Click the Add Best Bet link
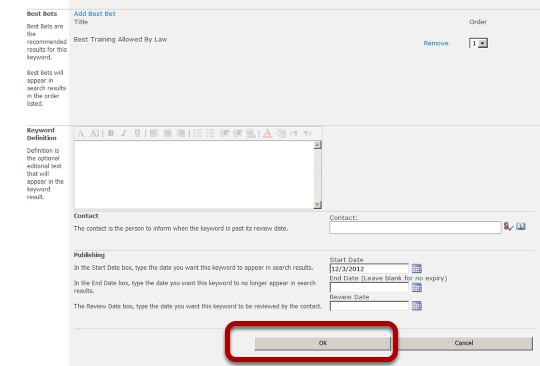The width and height of the screenshot is (540, 366). 95,13
